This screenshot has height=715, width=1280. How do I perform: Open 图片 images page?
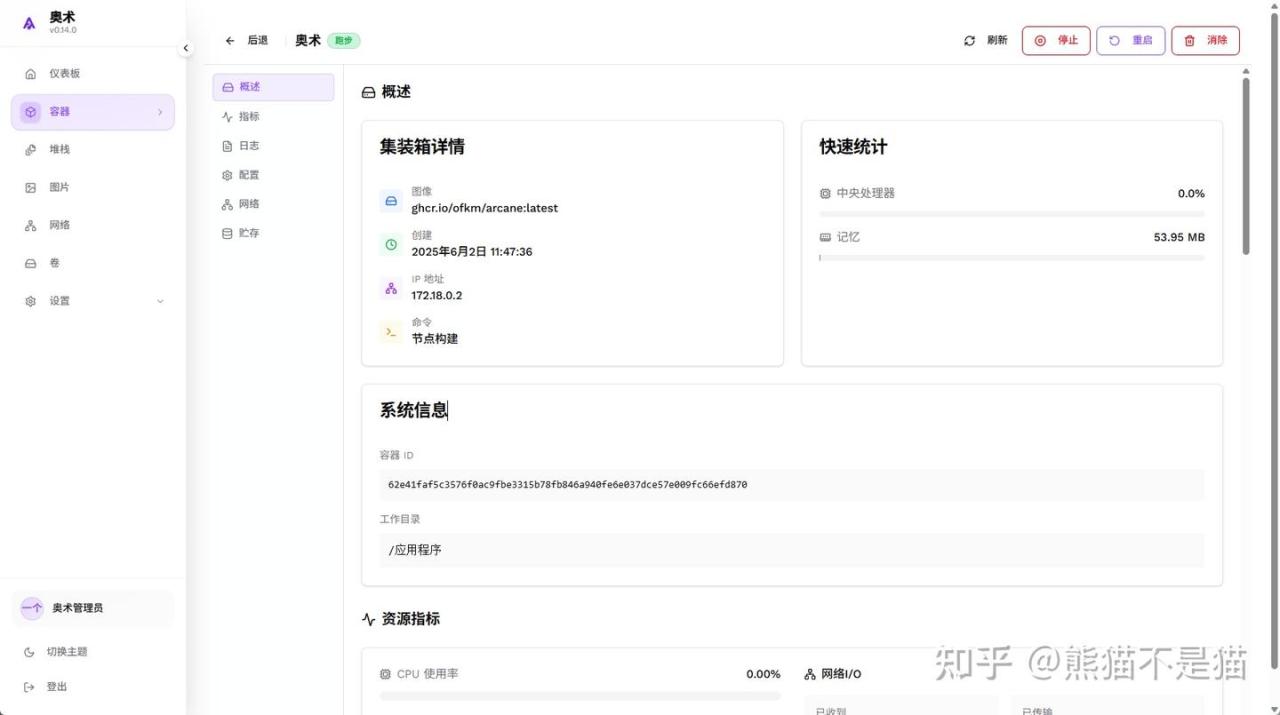(x=93, y=188)
